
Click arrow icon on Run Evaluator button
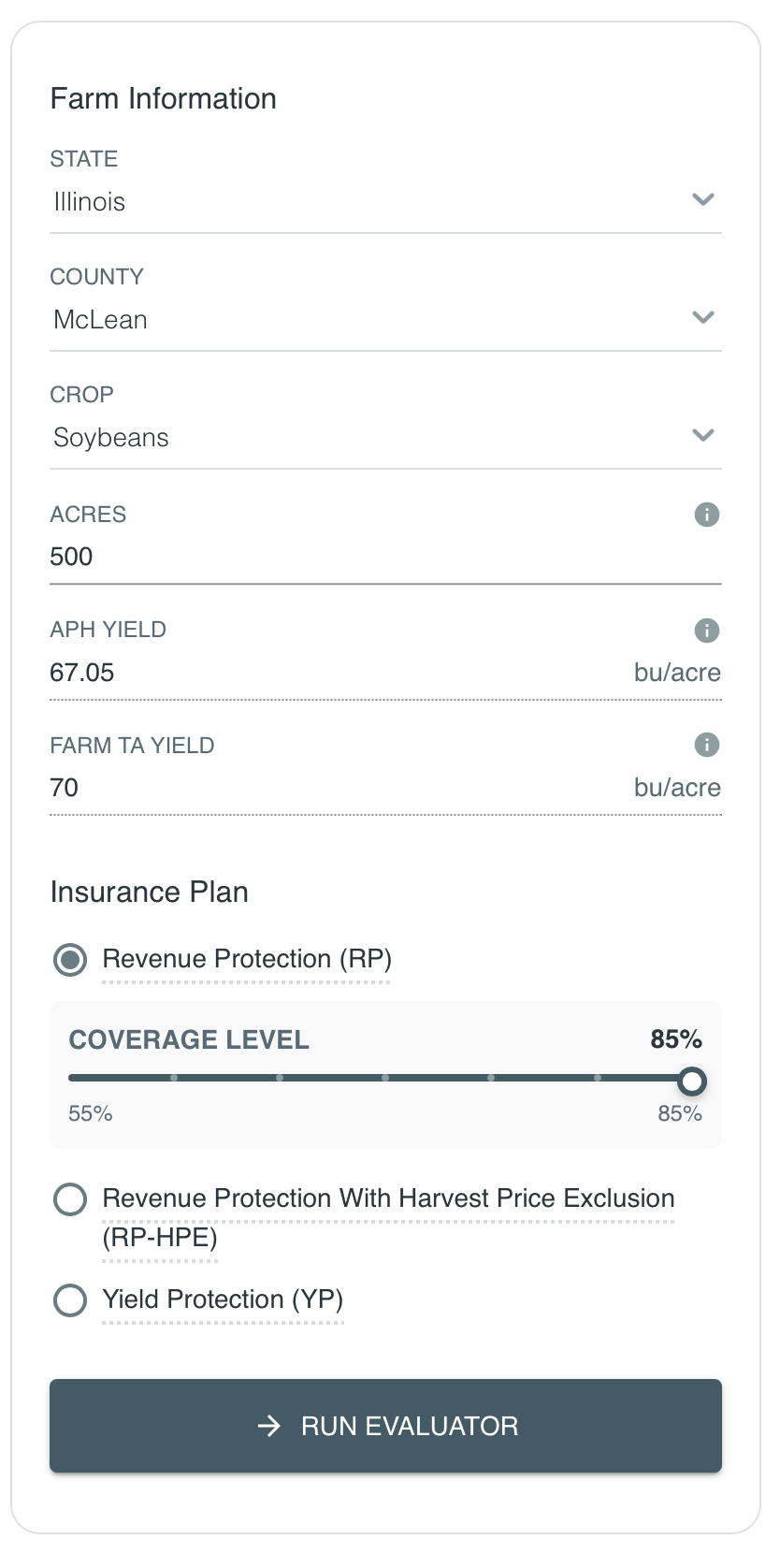point(269,1426)
